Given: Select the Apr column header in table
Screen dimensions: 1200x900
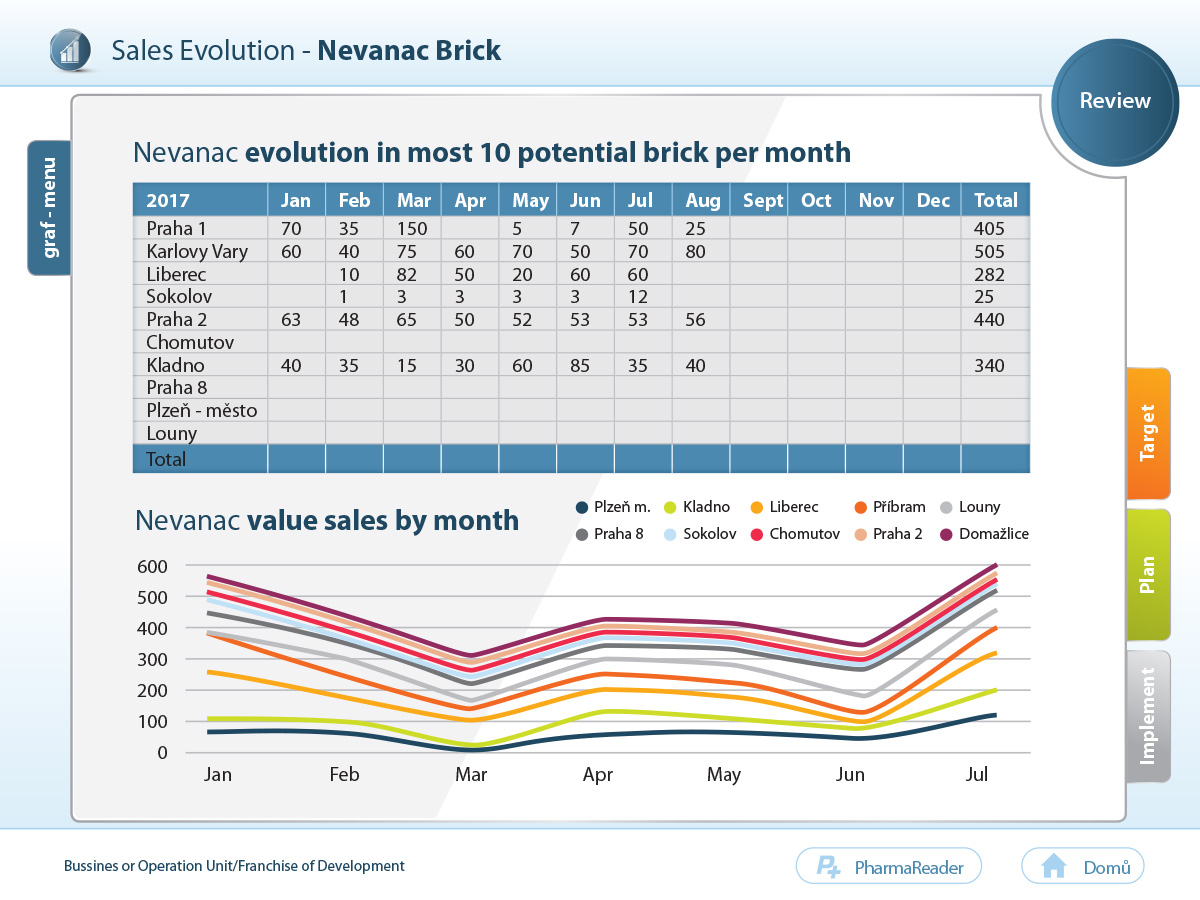Looking at the screenshot, I should pyautogui.click(x=470, y=199).
